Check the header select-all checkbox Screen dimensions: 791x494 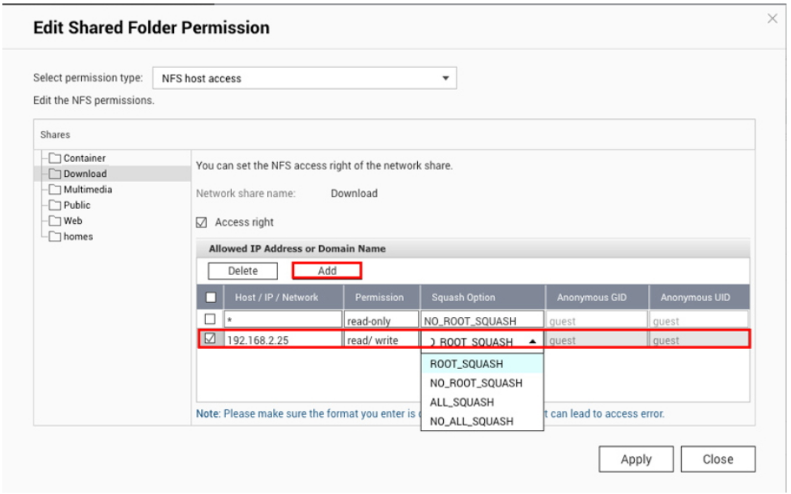pos(211,298)
